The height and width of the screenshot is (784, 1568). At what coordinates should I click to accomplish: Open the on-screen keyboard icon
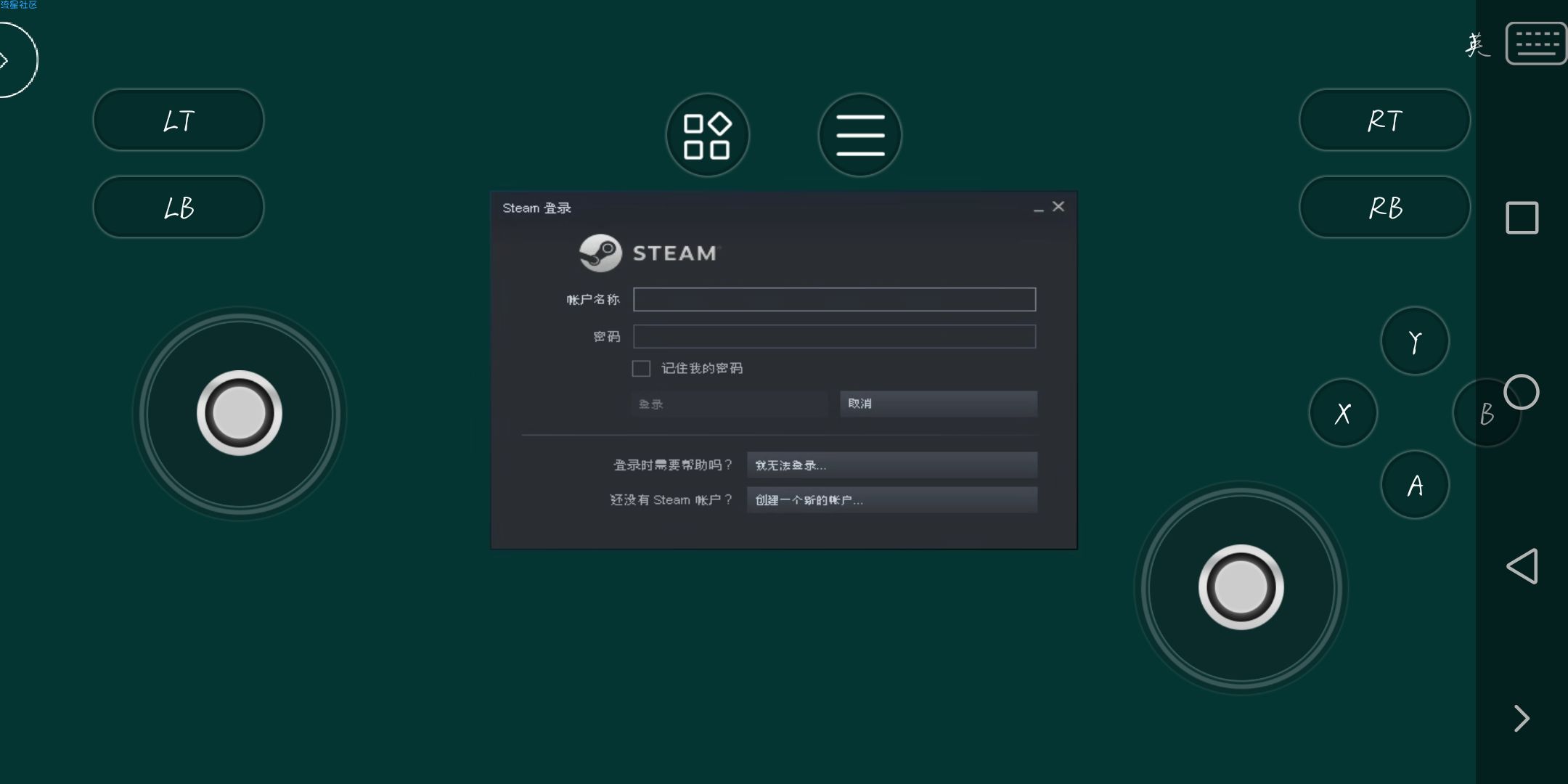1536,44
